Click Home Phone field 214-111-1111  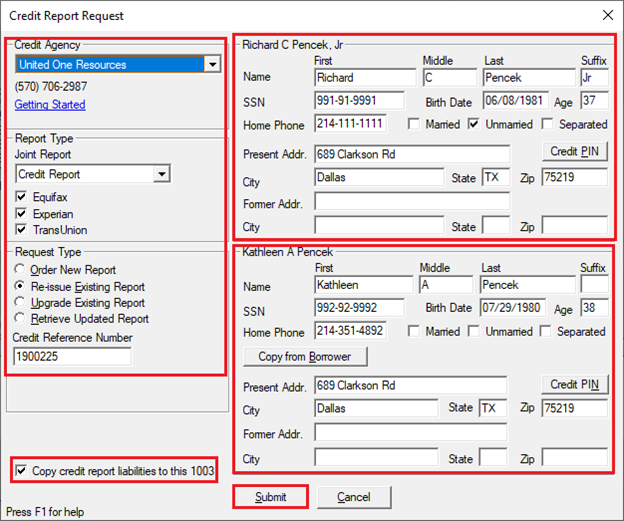click(350, 124)
